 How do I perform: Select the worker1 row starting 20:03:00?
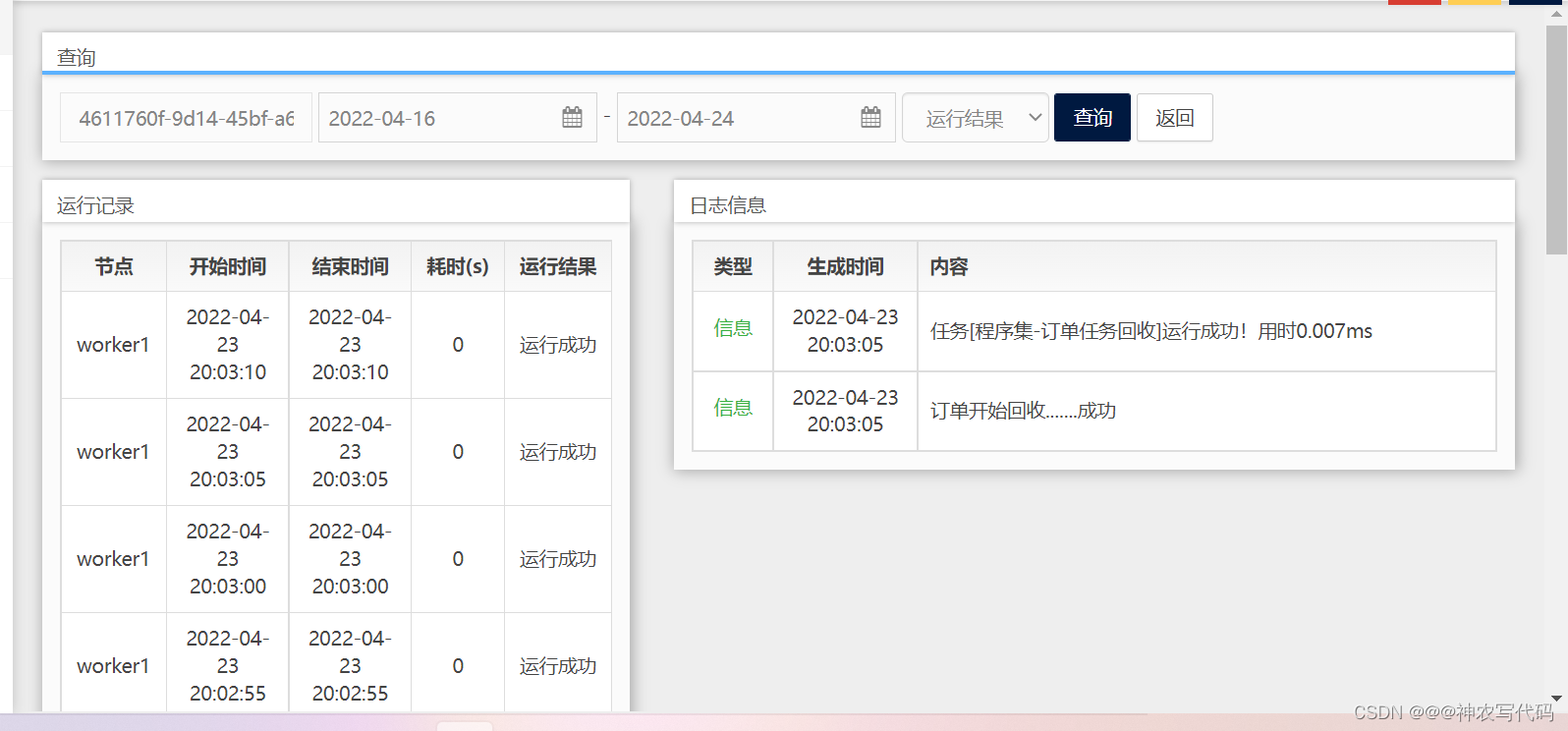click(336, 559)
